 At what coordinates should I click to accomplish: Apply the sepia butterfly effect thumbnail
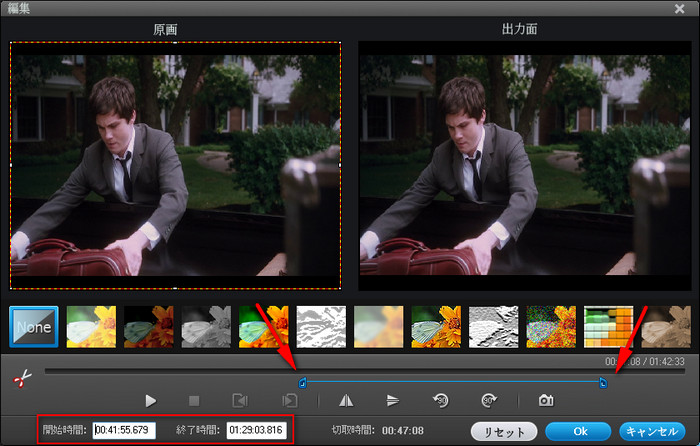coord(666,327)
